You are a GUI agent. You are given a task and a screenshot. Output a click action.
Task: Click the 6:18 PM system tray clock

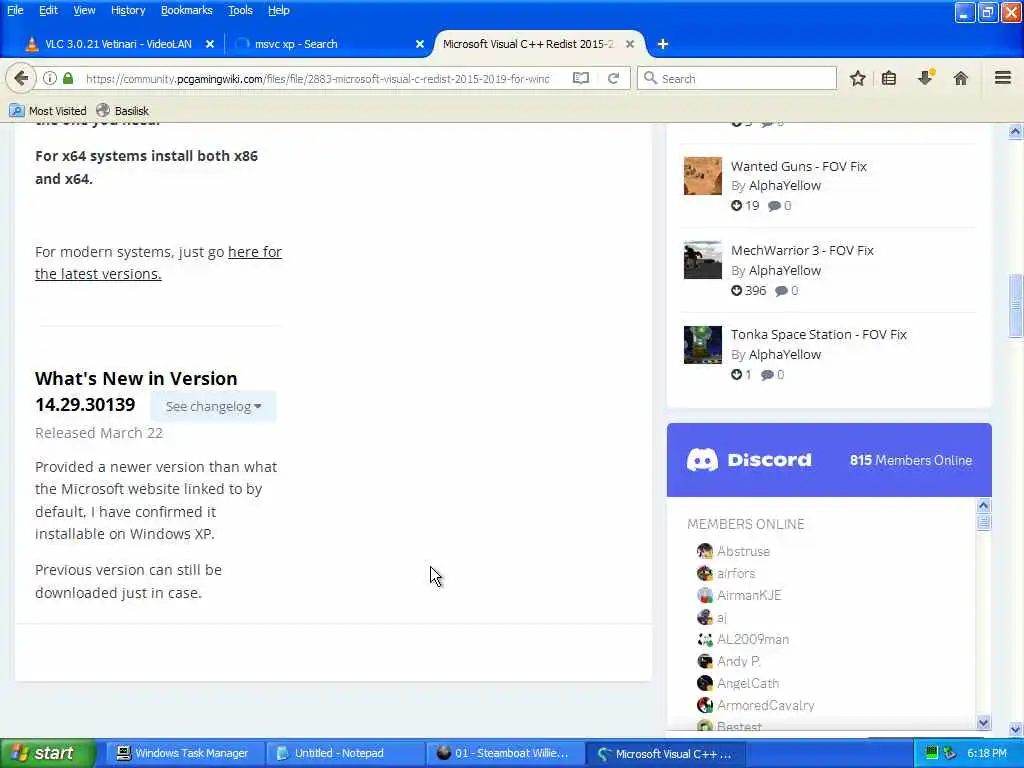pos(987,753)
